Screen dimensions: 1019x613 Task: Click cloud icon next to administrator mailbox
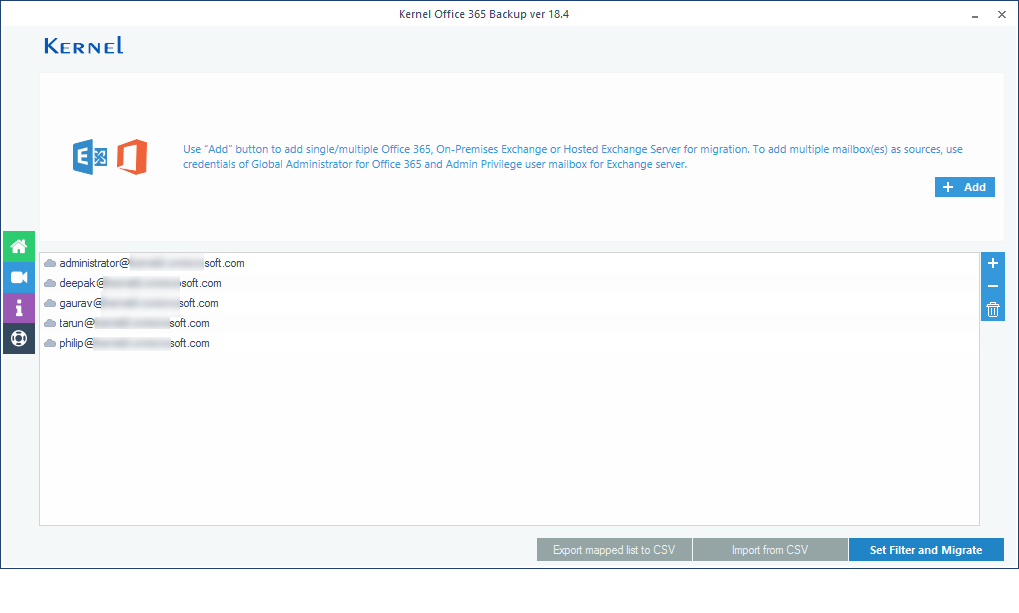coord(50,263)
